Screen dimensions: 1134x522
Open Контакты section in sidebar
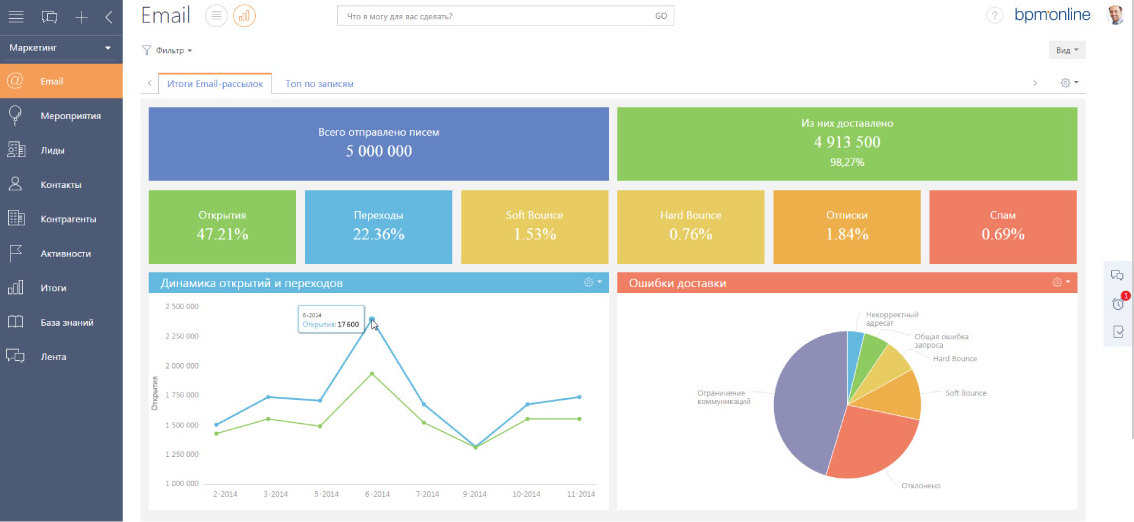click(x=60, y=185)
